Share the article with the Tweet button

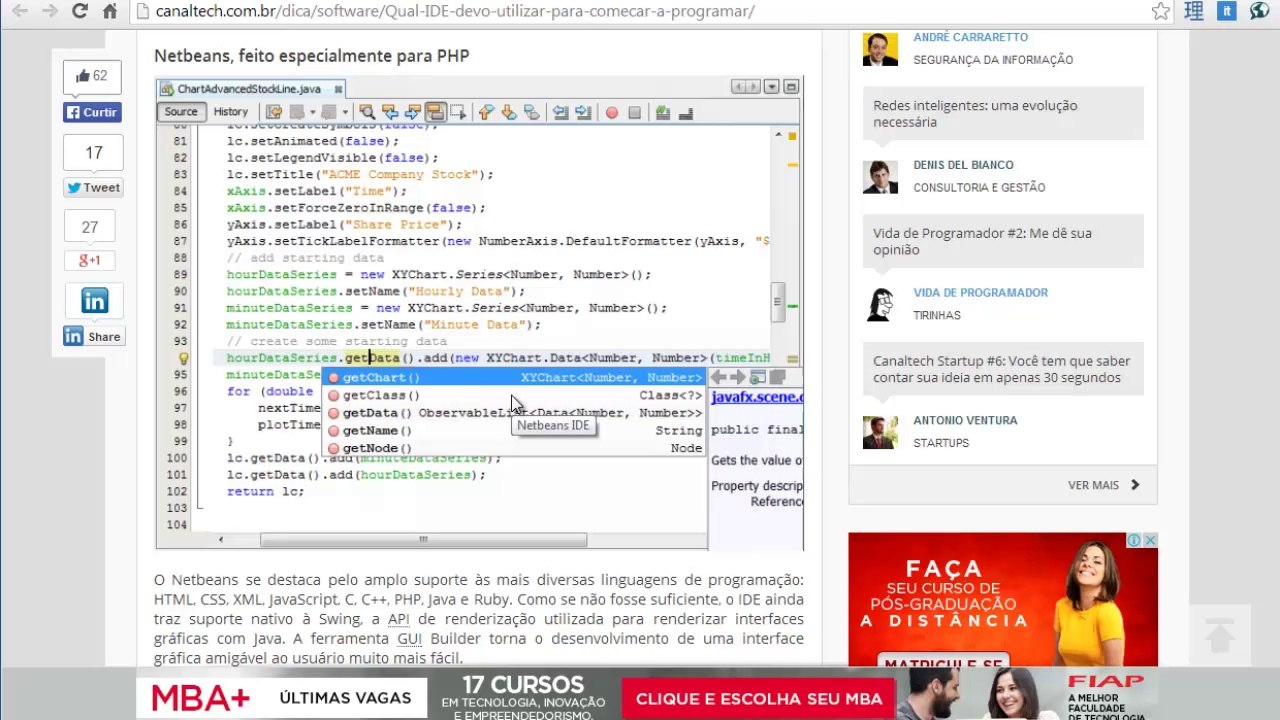click(92, 187)
